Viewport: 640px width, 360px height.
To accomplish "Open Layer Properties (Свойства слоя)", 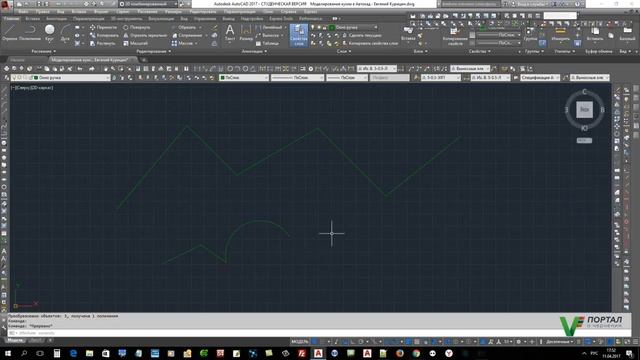I will pos(299,35).
